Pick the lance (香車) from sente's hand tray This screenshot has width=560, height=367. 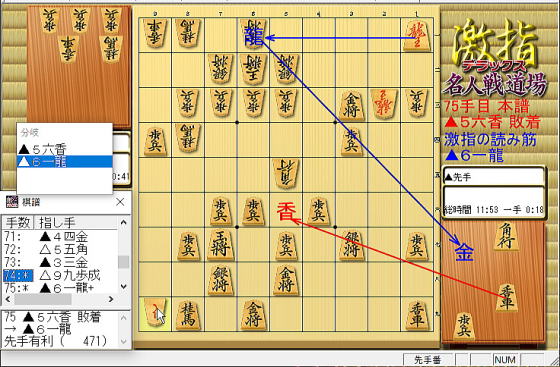coord(506,297)
